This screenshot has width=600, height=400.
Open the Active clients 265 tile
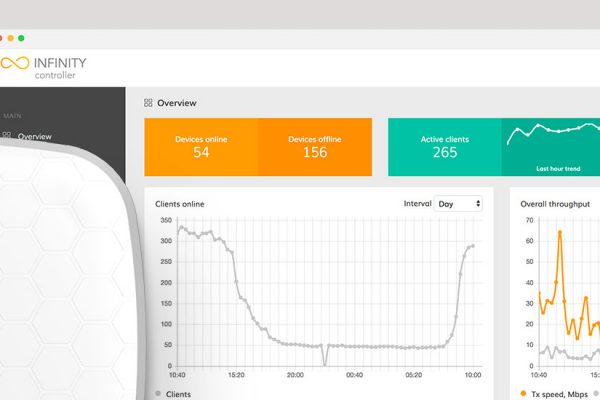click(445, 147)
